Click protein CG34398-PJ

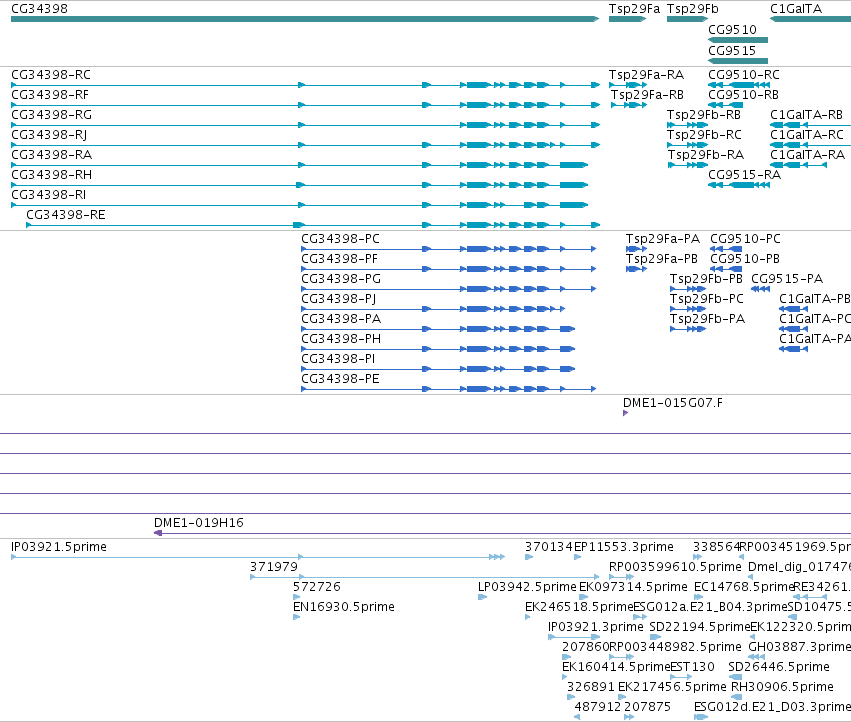click(x=433, y=309)
